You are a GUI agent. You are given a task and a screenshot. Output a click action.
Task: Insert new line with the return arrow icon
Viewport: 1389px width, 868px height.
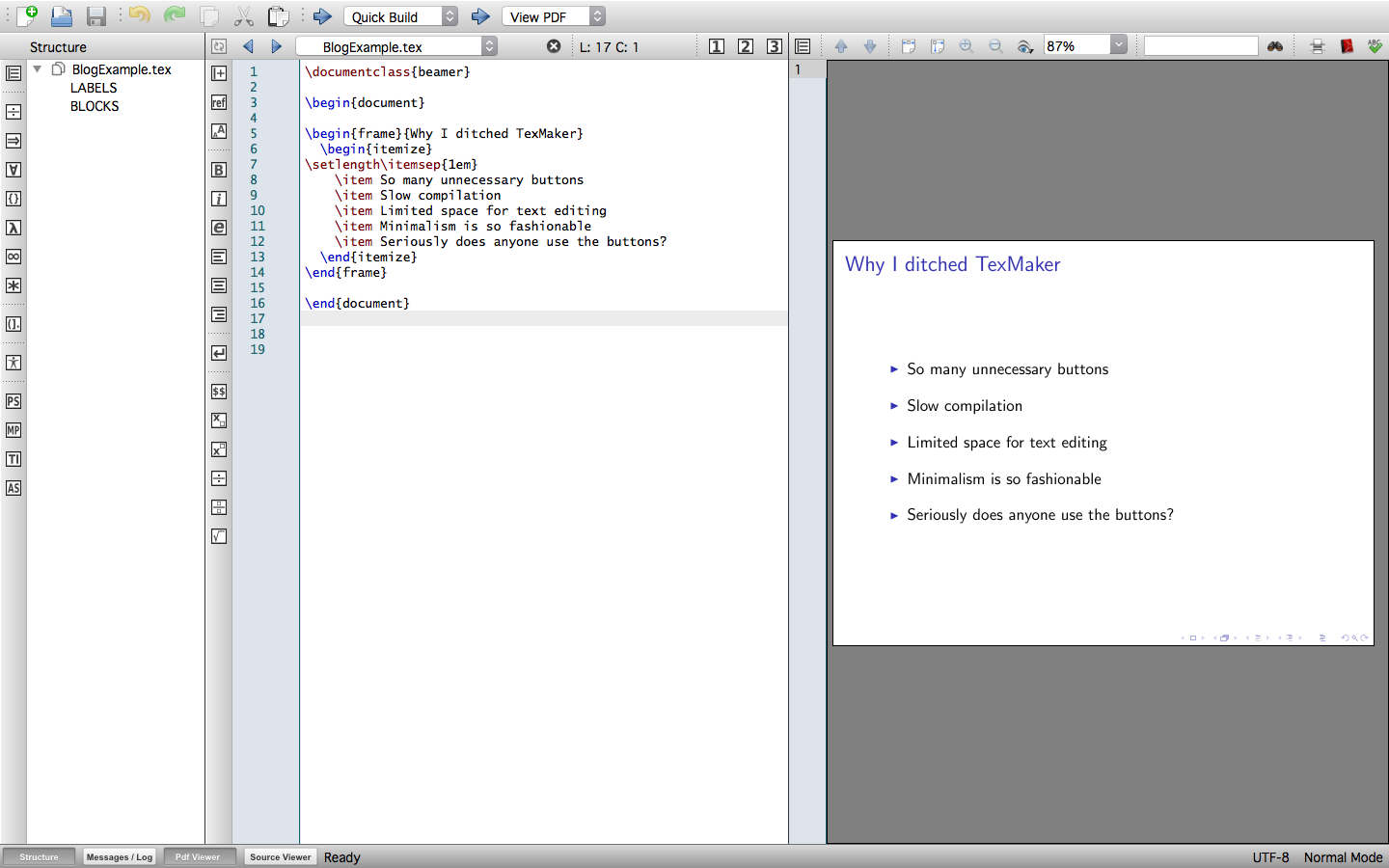[219, 353]
